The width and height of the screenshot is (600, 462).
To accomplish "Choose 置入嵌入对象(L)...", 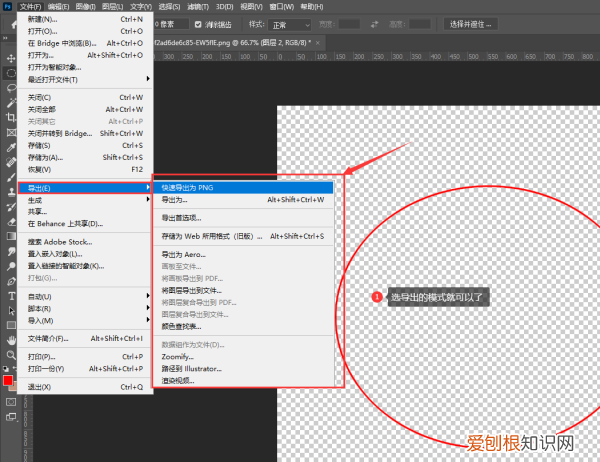I will [85, 254].
